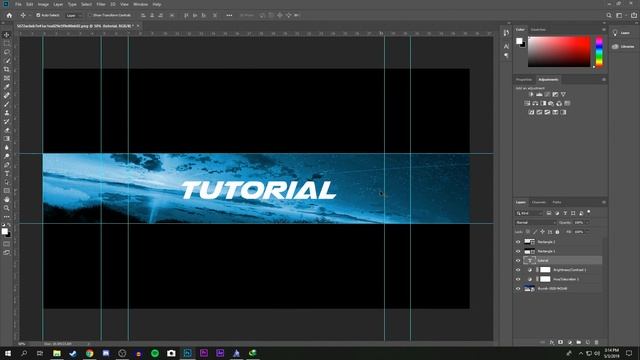Add a layer mask from Layers panel footer
The image size is (640, 360).
coord(560,342)
